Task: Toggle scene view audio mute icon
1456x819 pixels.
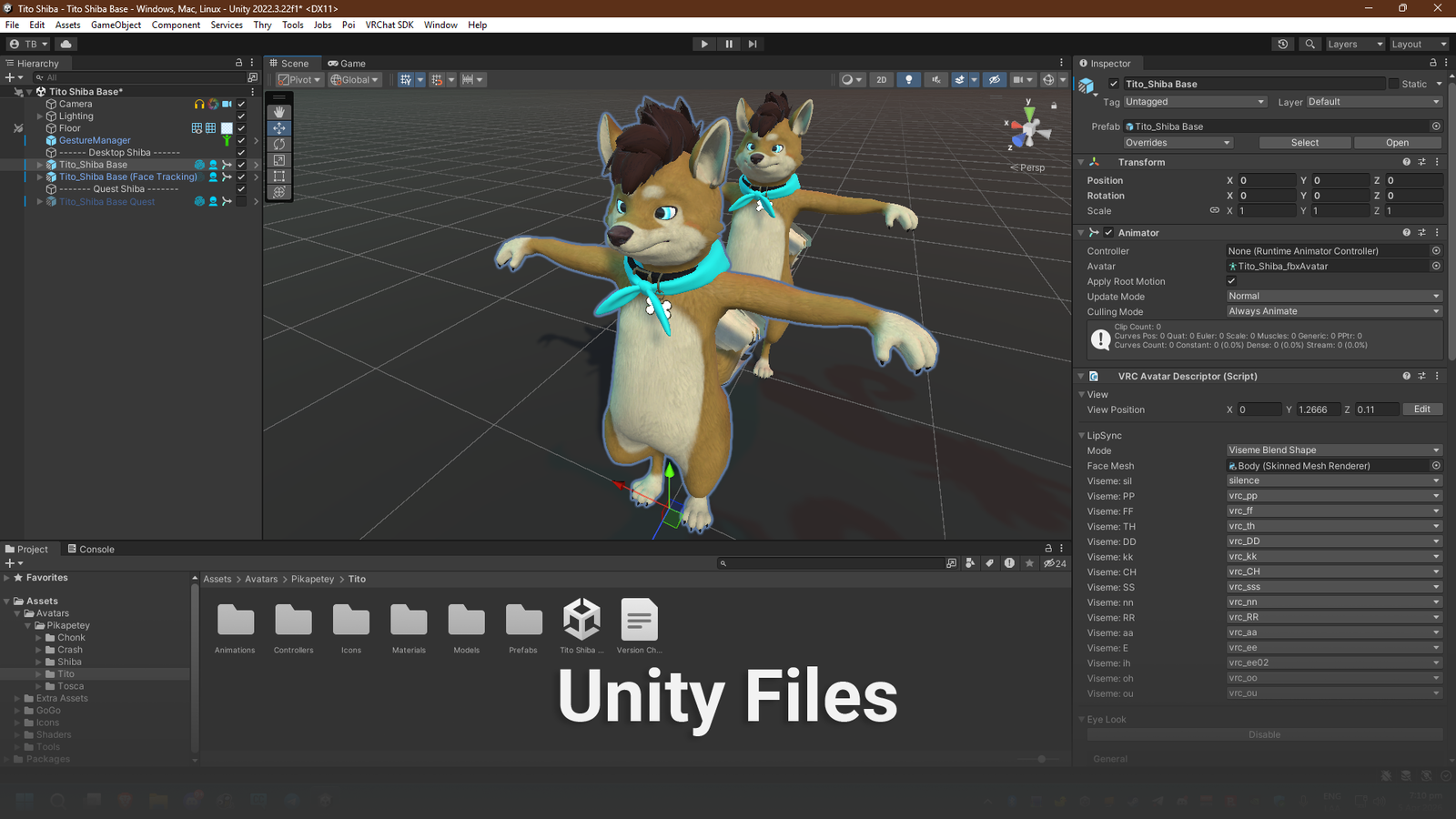Action: tap(935, 79)
